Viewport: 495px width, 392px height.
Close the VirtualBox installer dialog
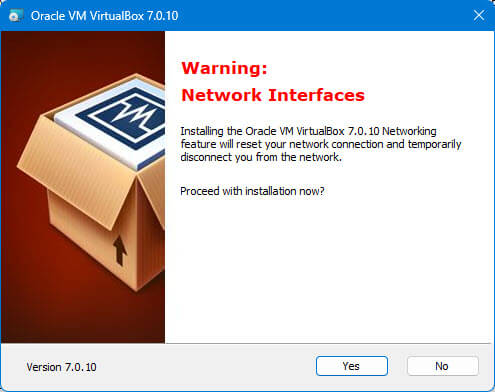point(479,15)
